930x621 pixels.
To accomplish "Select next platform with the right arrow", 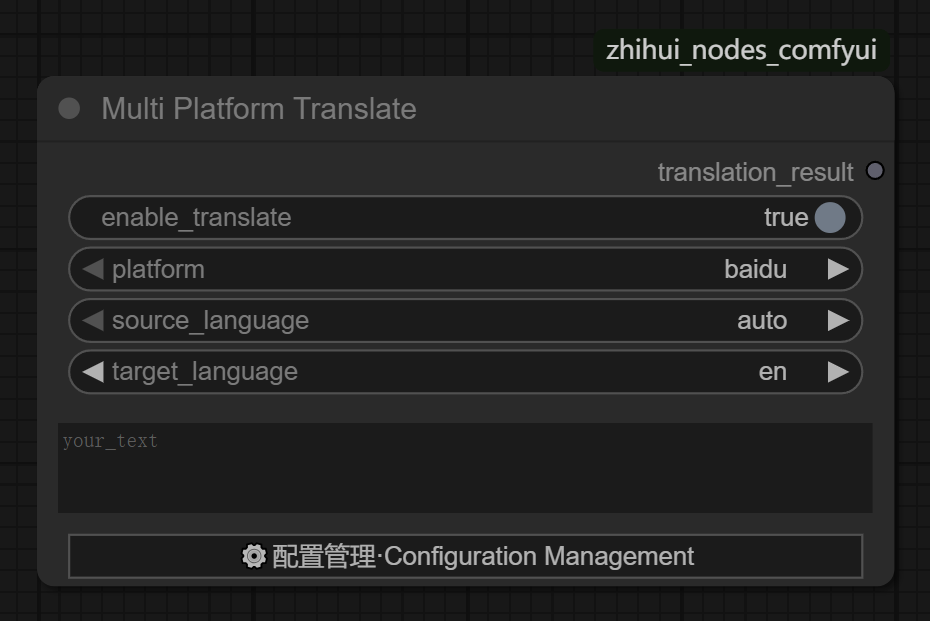I will (x=838, y=269).
